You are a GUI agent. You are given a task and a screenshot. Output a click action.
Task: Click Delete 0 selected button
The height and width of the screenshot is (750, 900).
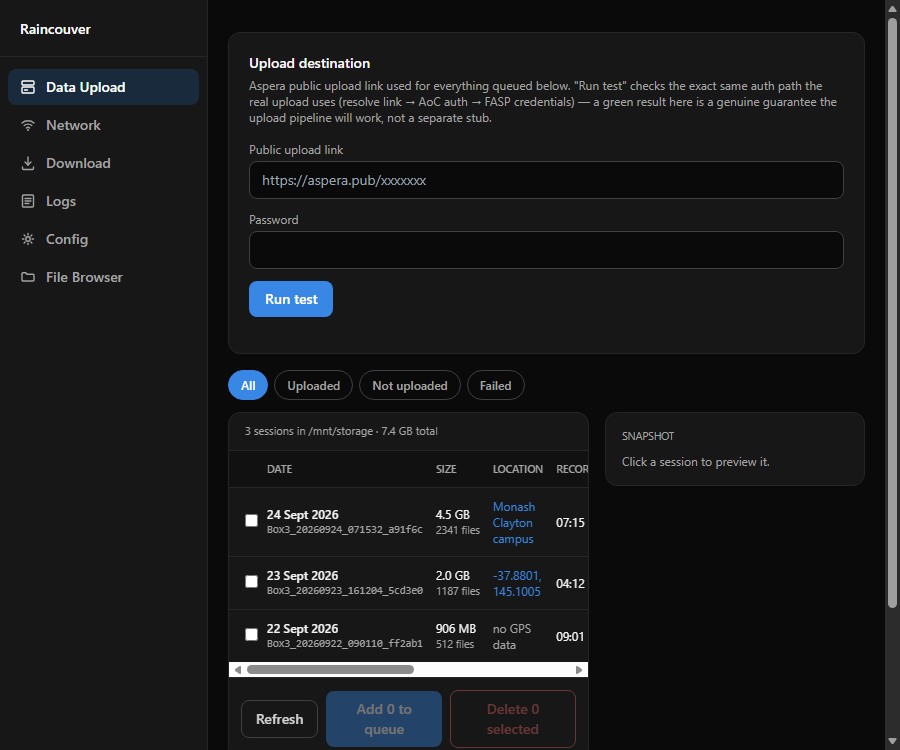pos(513,719)
